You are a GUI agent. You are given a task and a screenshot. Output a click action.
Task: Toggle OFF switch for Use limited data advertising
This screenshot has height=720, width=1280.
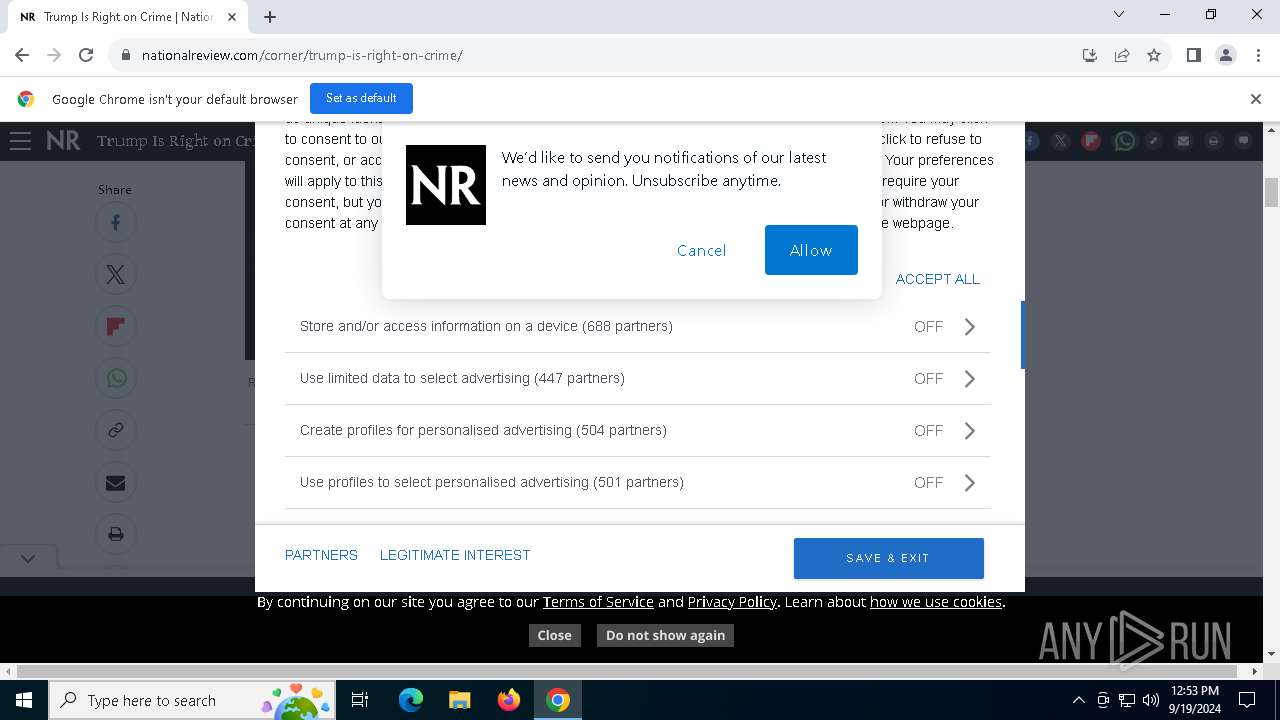(928, 379)
